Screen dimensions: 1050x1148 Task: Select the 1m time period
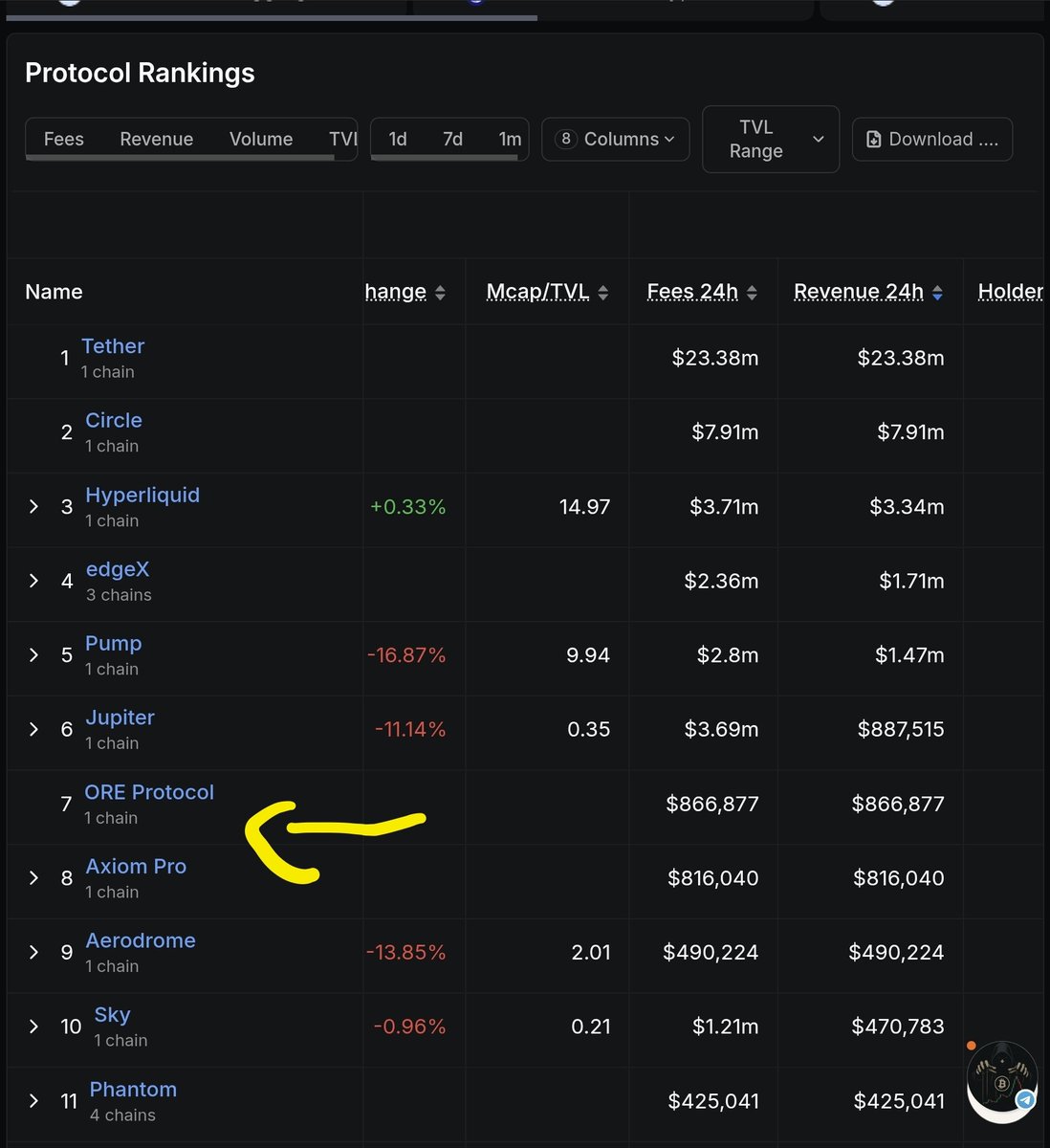coord(510,139)
